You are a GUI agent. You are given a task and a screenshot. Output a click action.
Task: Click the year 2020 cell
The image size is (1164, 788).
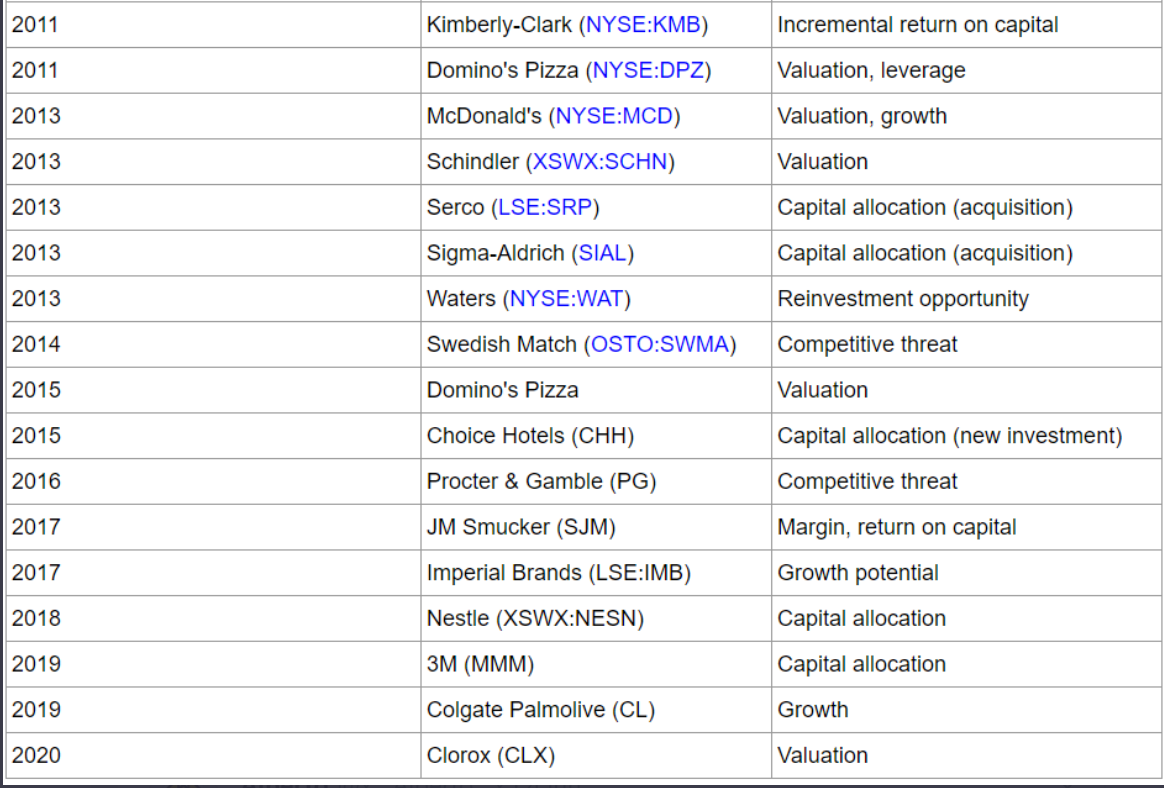tap(213, 755)
